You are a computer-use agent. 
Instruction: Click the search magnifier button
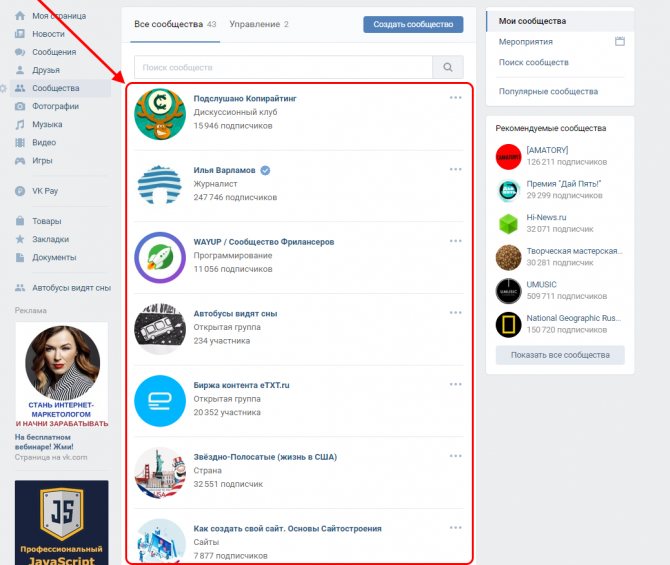pyautogui.click(x=448, y=67)
